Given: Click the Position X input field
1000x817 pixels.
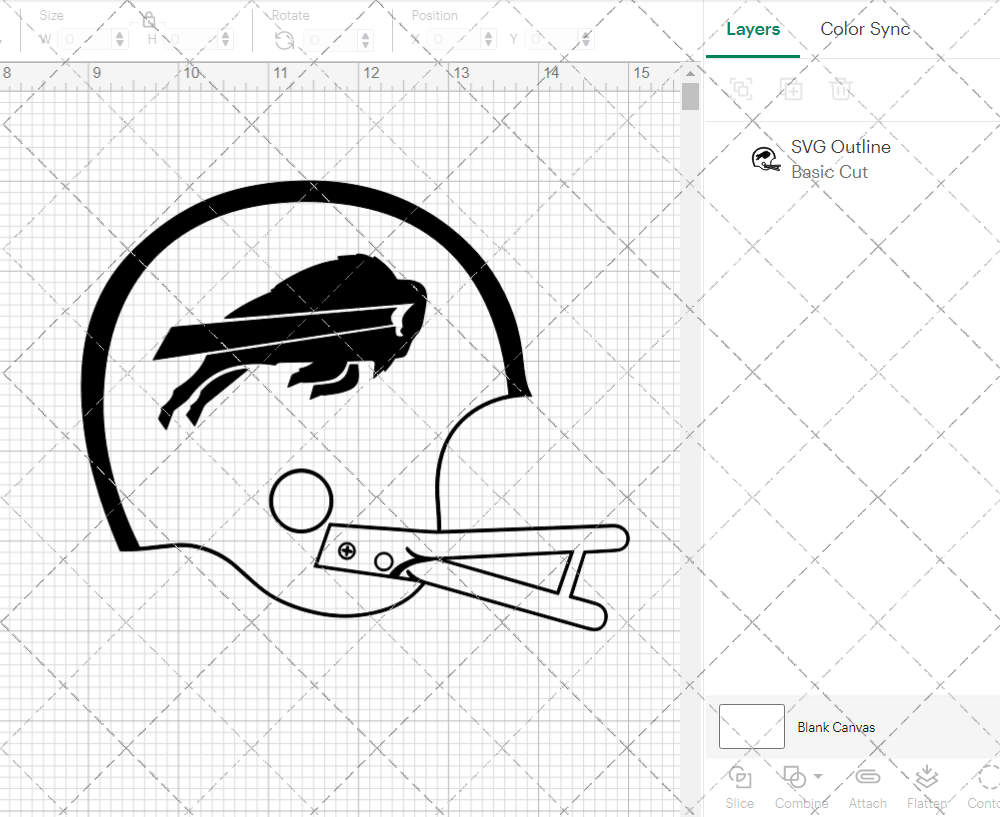Looking at the screenshot, I should [455, 40].
